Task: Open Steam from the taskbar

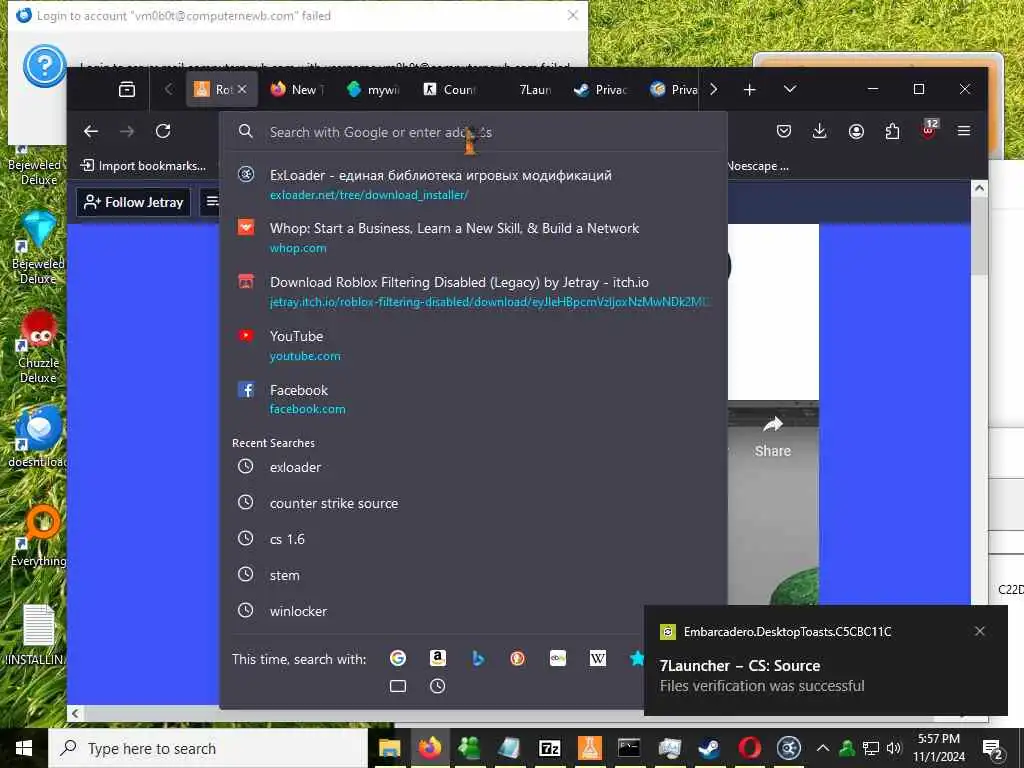Action: coord(709,748)
